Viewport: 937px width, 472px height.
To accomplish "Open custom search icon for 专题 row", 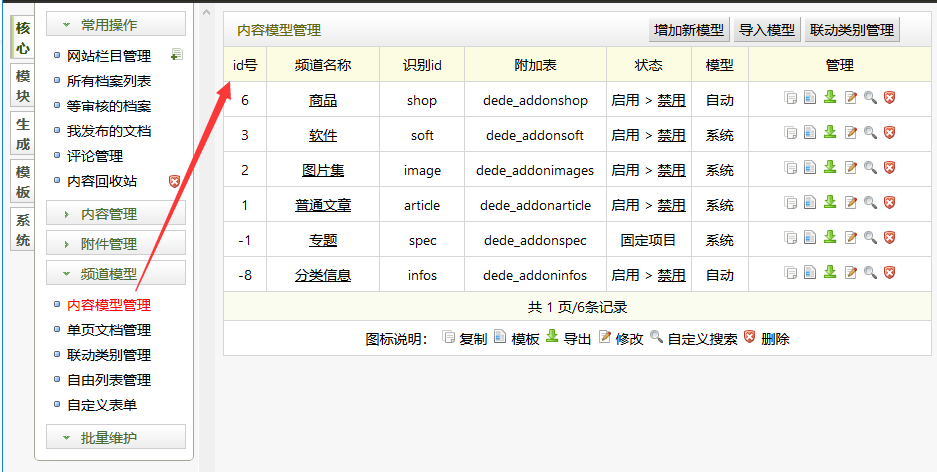I will click(870, 238).
